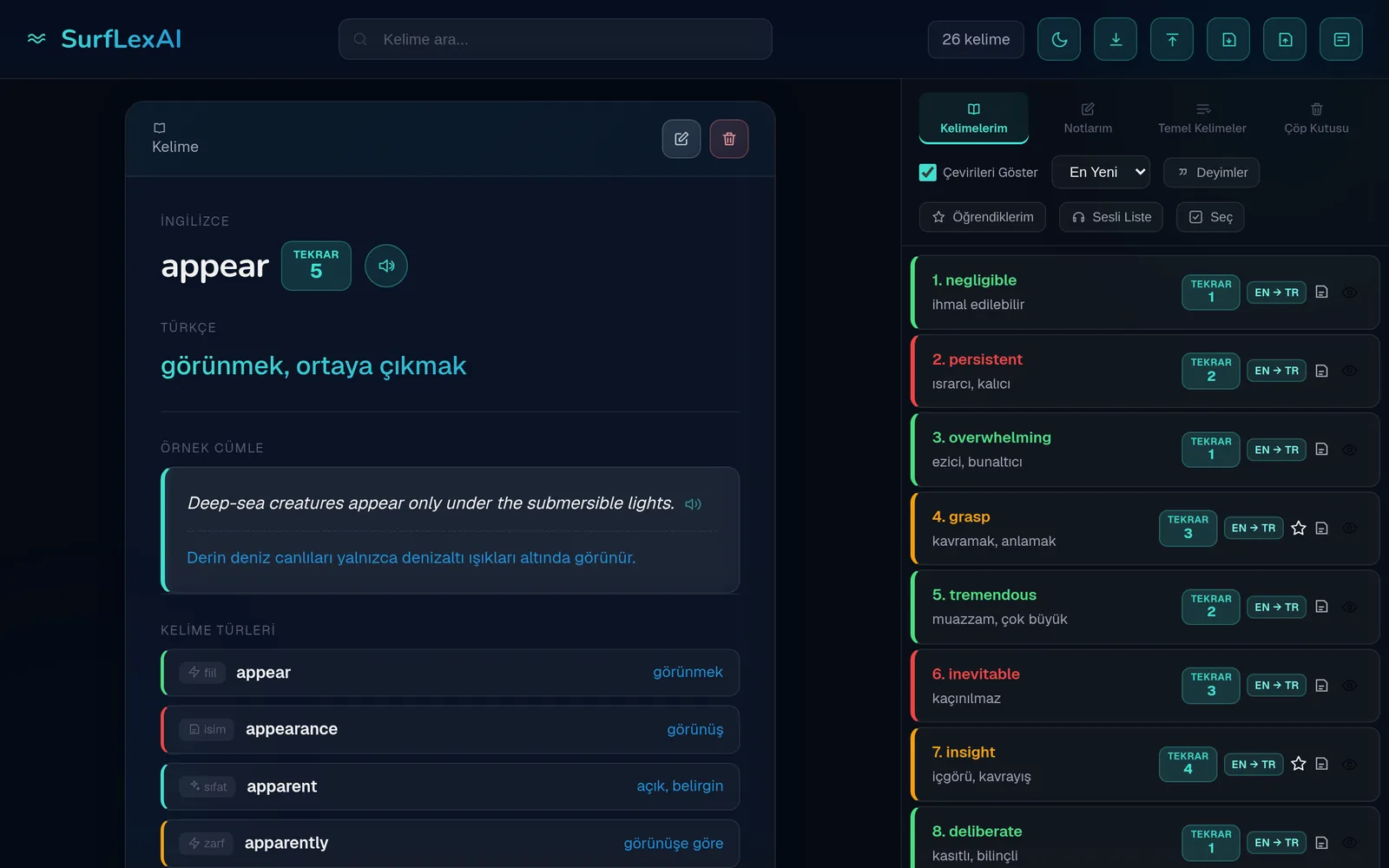Image resolution: width=1389 pixels, height=868 pixels.
Task: Open the note icon for 'inevitable'
Action: coord(1321,685)
